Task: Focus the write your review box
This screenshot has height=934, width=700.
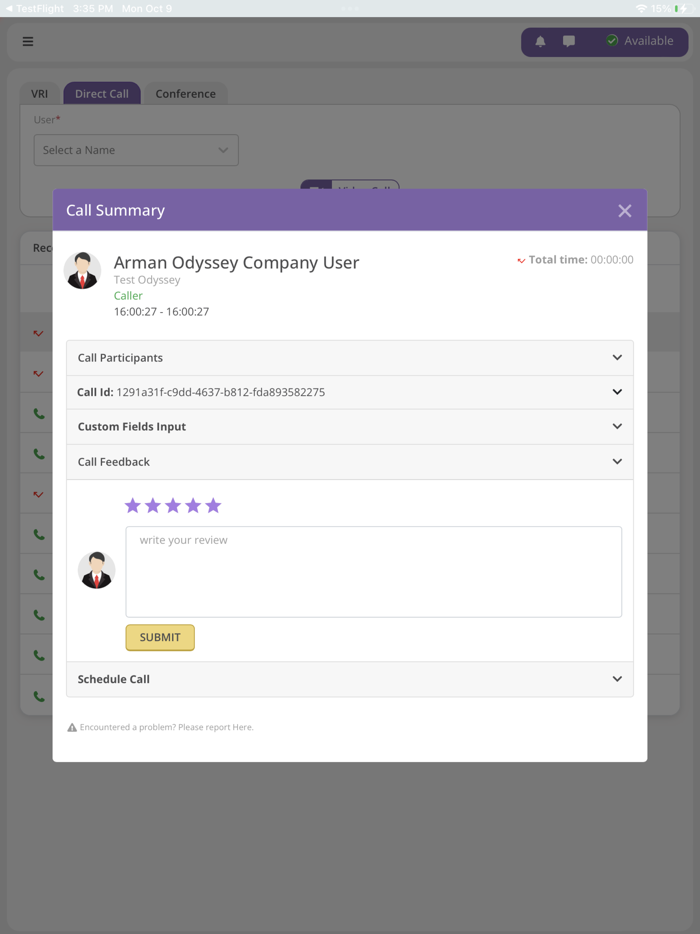Action: [374, 572]
